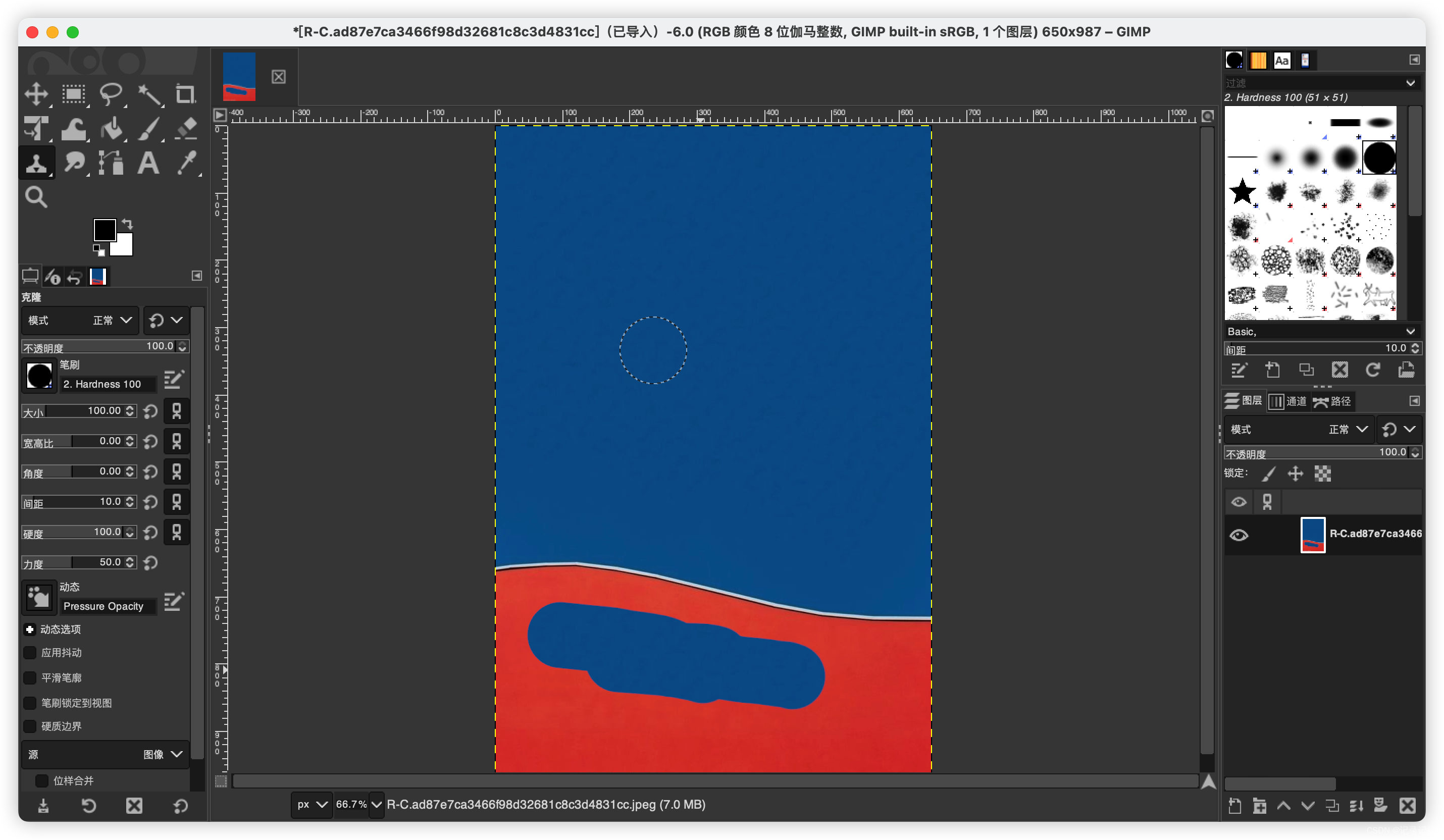Select the Move tool

tap(36, 94)
